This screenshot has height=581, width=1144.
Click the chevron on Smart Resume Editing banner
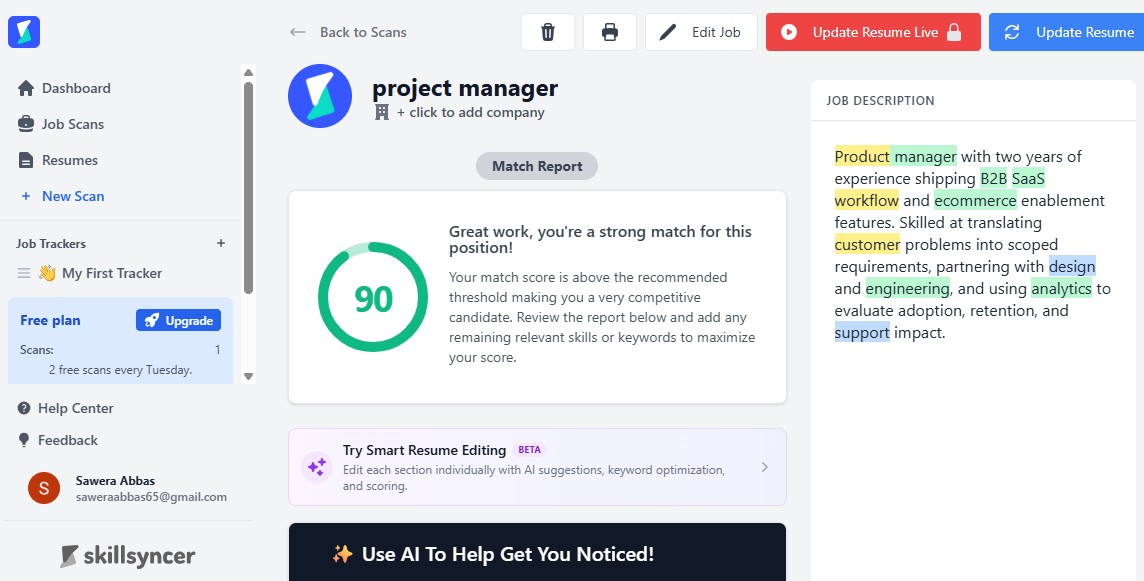point(765,467)
